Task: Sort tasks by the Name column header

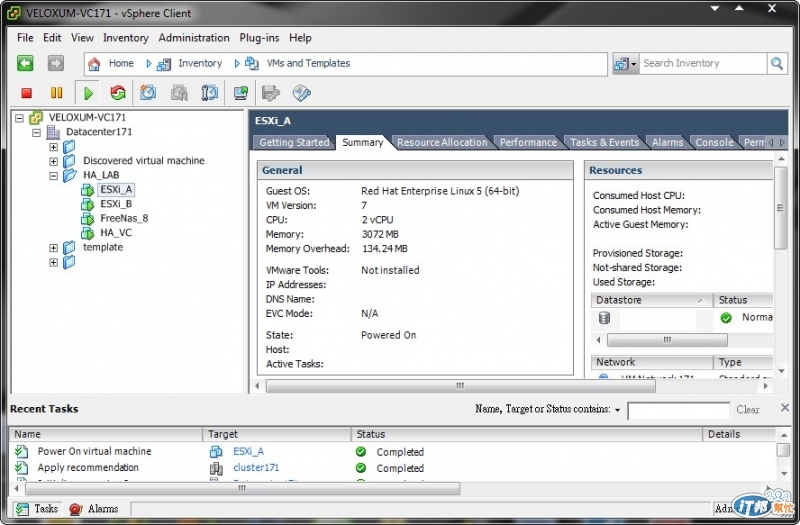Action: 106,434
